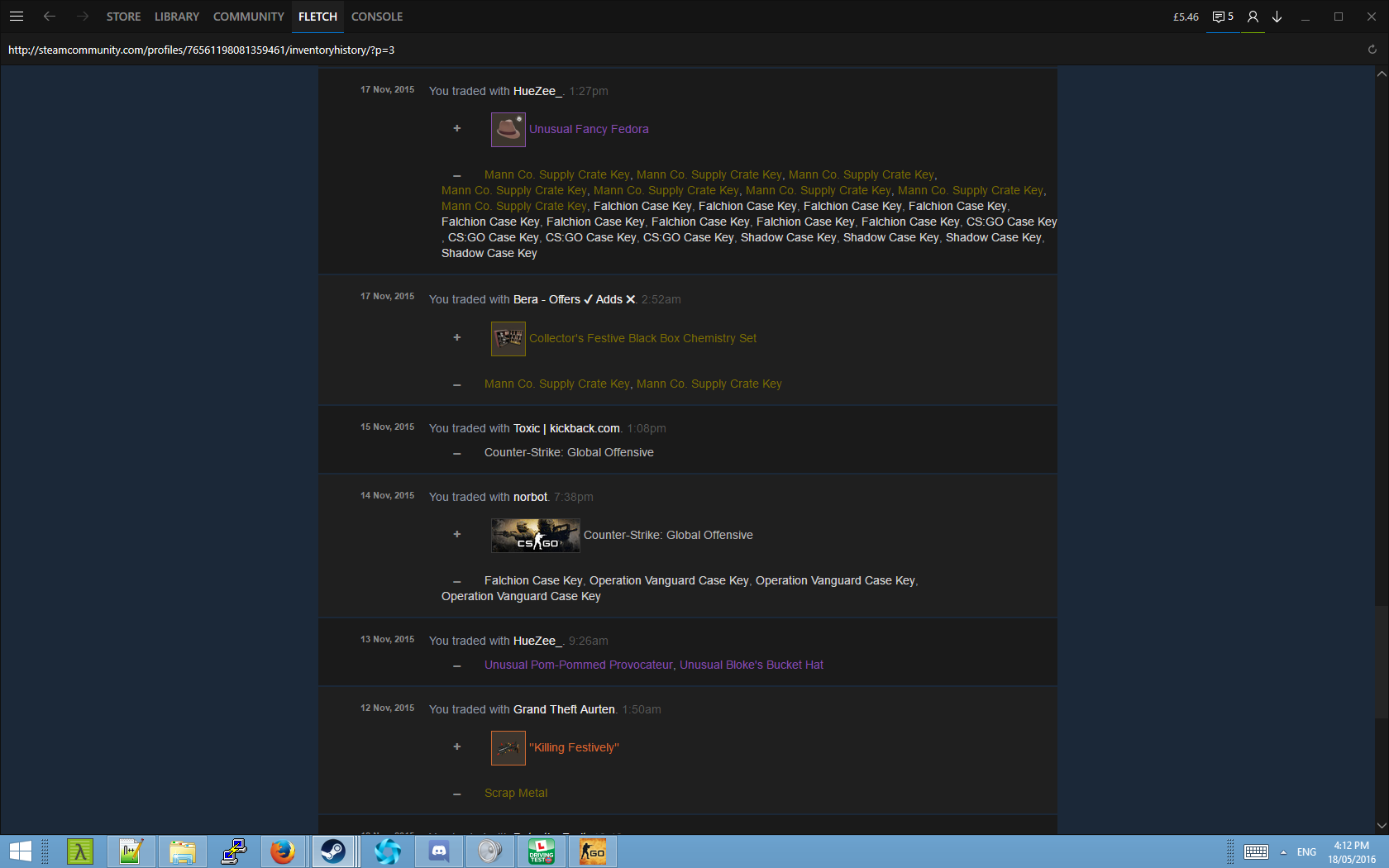Open the friends profile icon
Image resolution: width=1389 pixels, height=868 pixels.
[x=1253, y=17]
